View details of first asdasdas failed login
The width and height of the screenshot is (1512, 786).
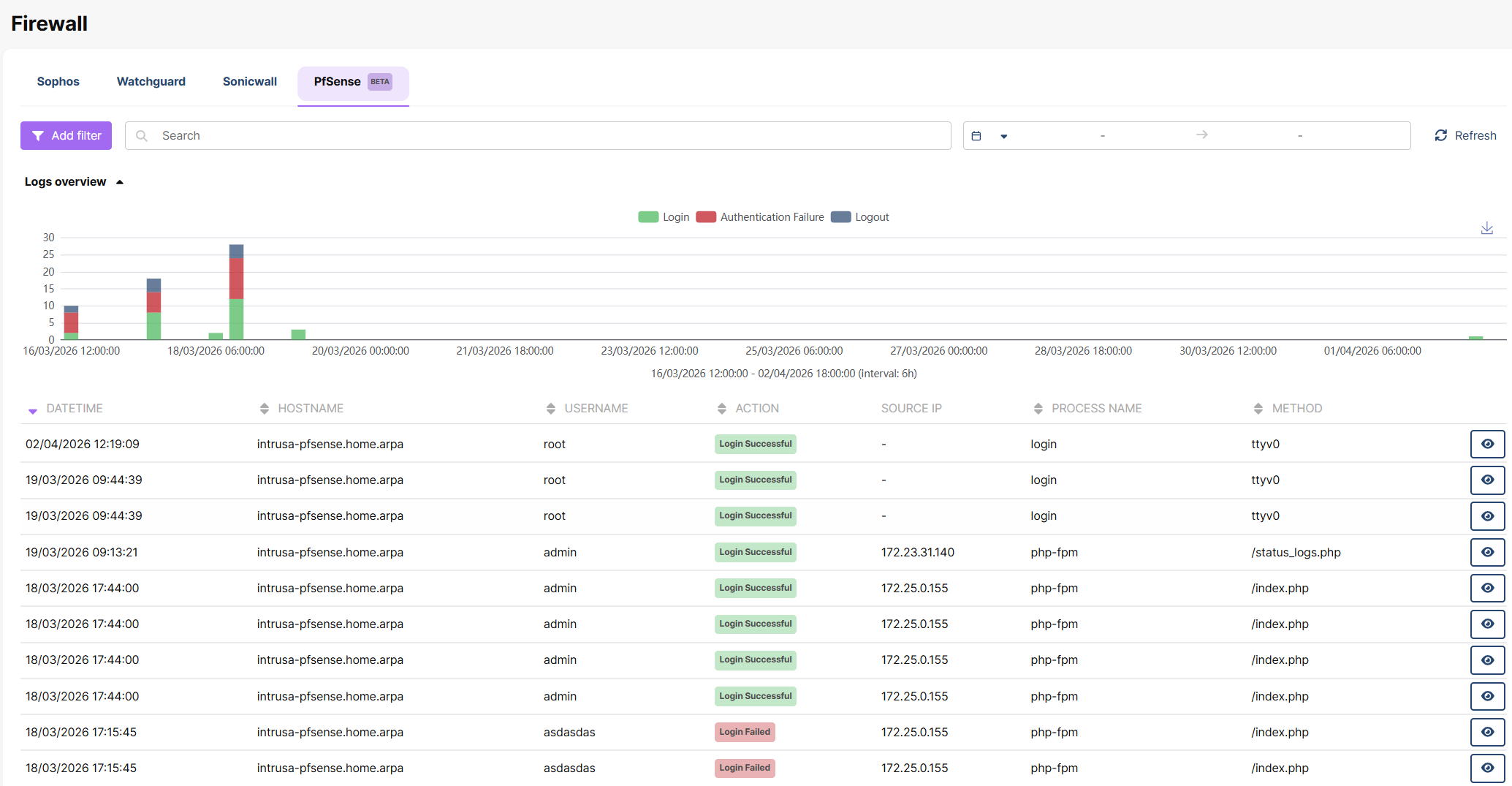[1487, 732]
